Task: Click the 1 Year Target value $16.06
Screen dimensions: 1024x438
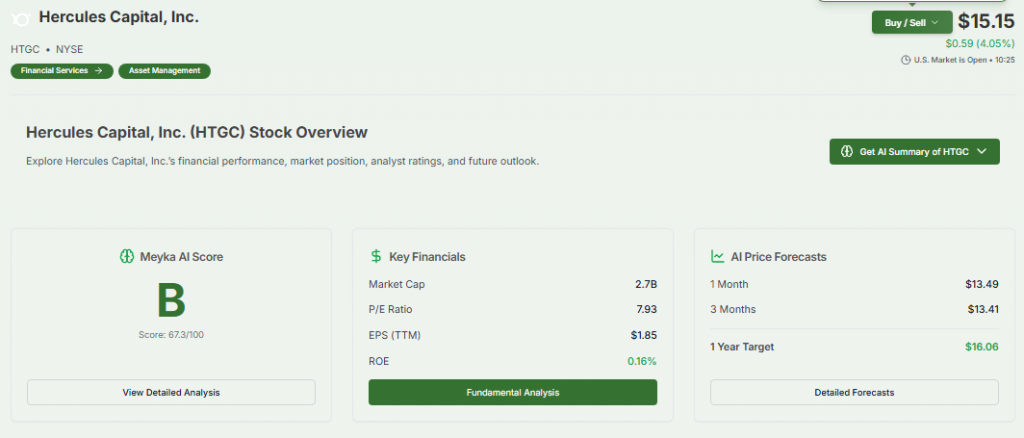Action: (982, 347)
